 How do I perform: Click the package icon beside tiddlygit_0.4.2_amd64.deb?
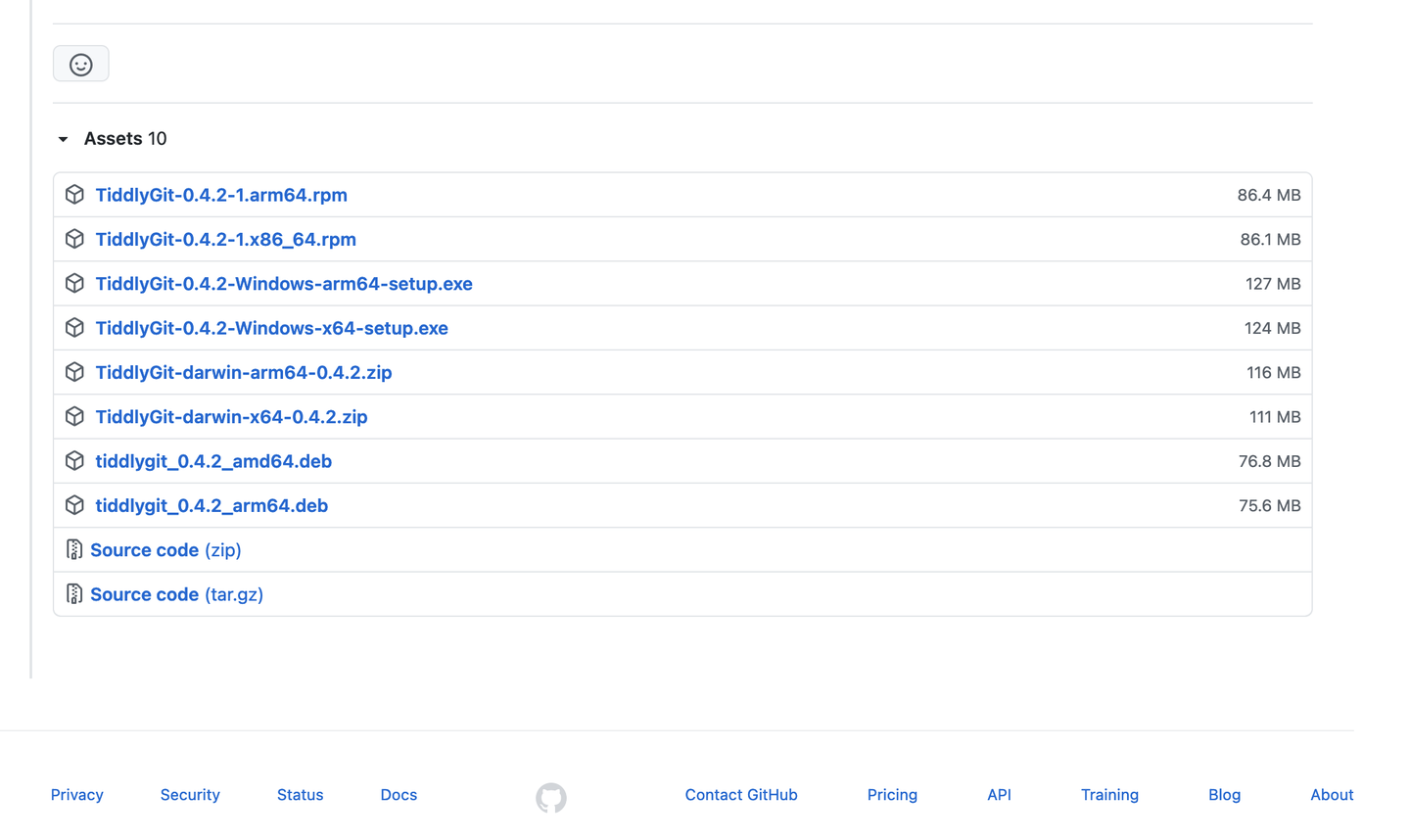tap(74, 460)
